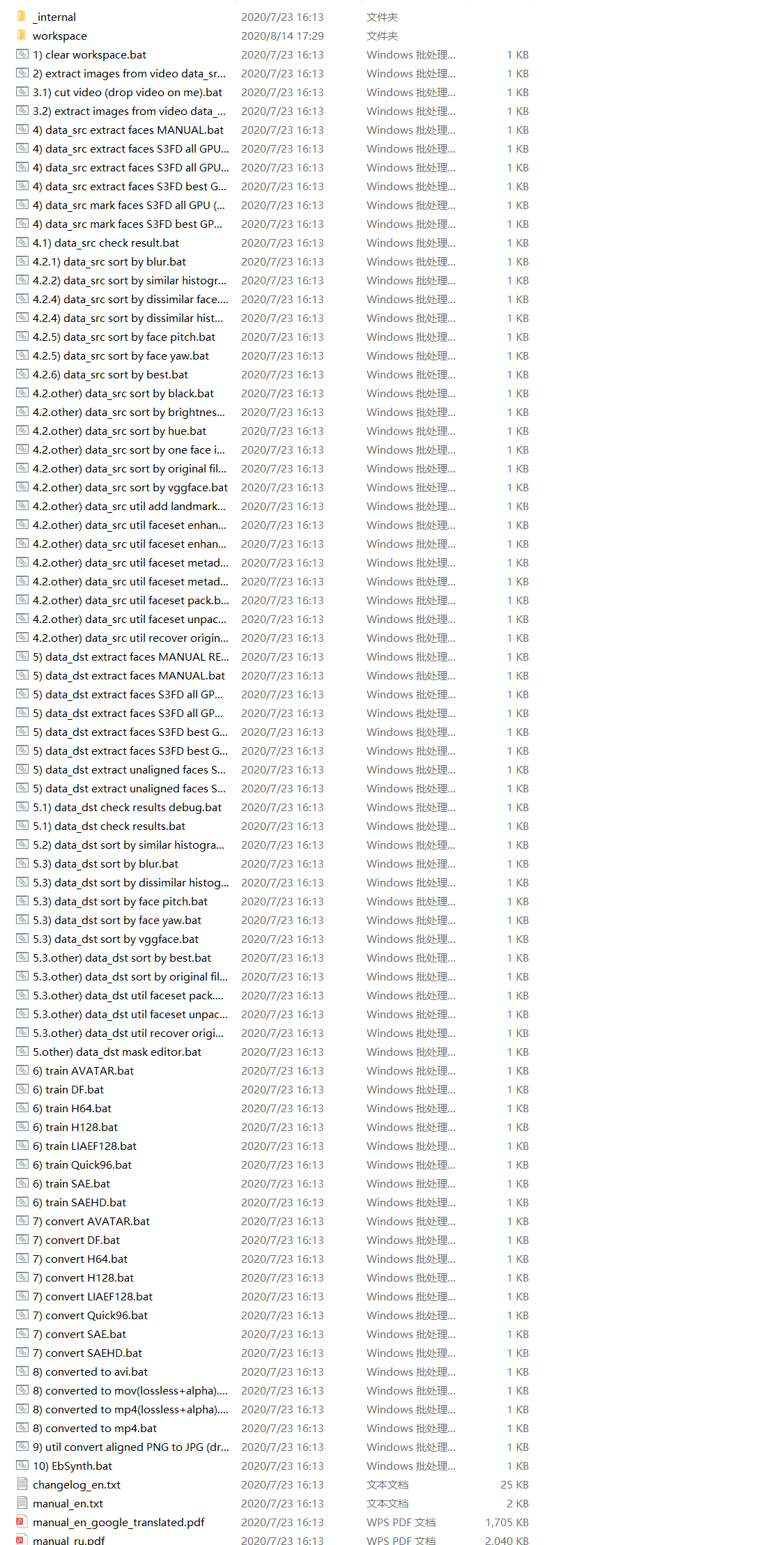Select the _internal folder icon
Screen dimensions: 784x1545
click(22, 17)
